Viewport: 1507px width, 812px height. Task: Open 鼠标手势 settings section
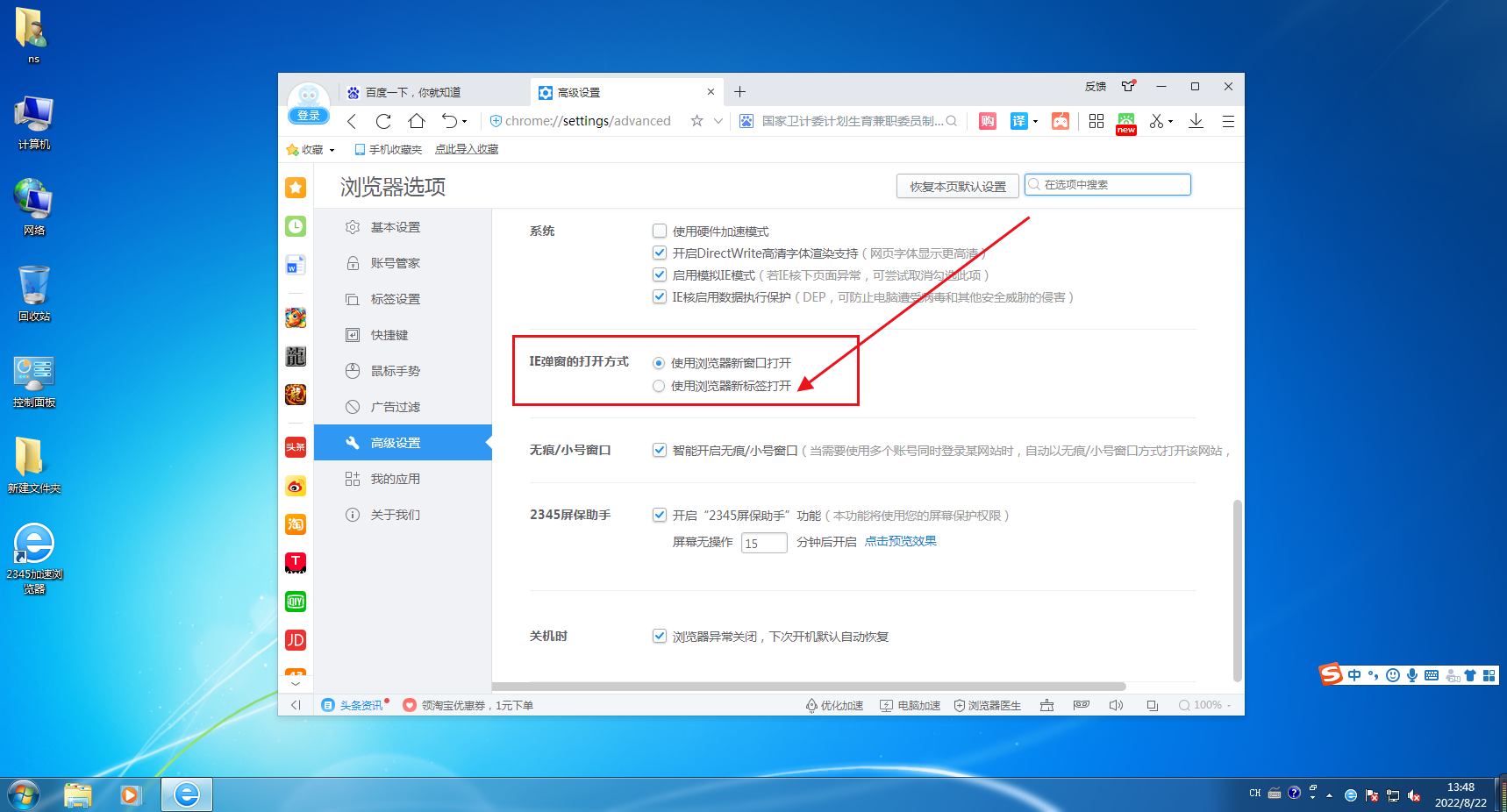(403, 371)
